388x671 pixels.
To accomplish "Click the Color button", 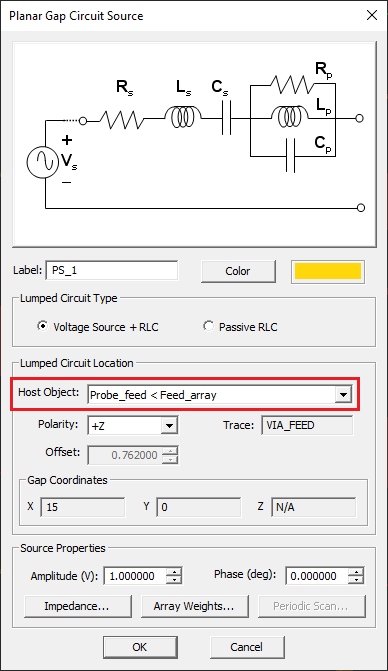I will (238, 271).
